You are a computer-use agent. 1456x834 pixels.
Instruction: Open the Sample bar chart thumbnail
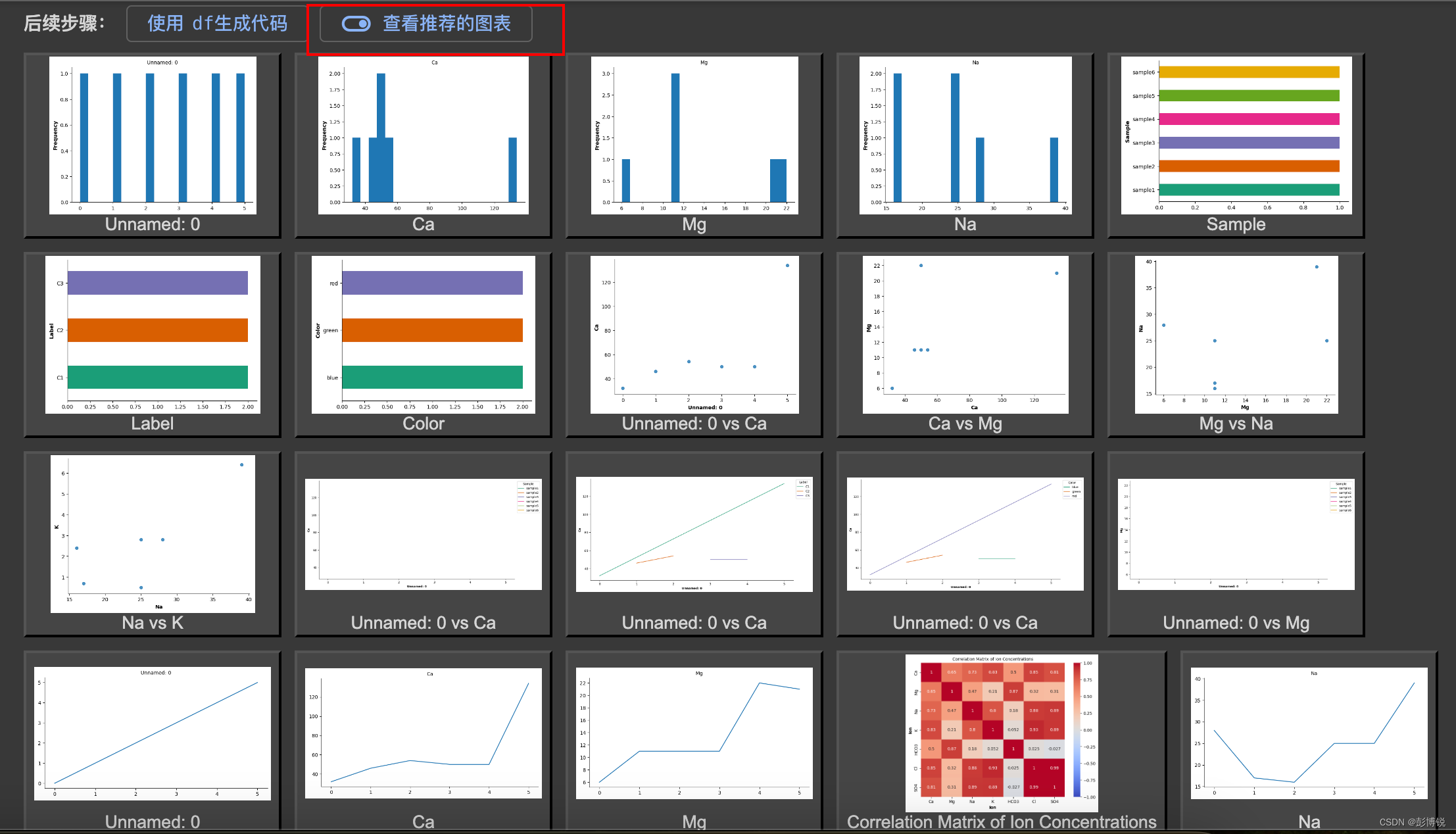click(x=1236, y=136)
